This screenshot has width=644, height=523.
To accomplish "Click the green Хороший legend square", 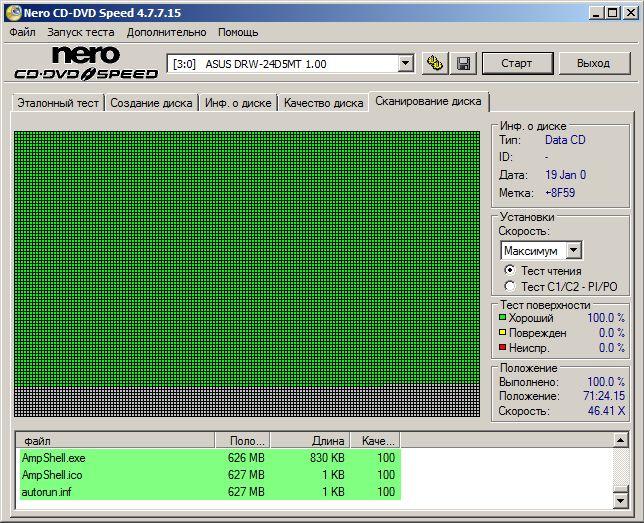I will pyautogui.click(x=502, y=318).
